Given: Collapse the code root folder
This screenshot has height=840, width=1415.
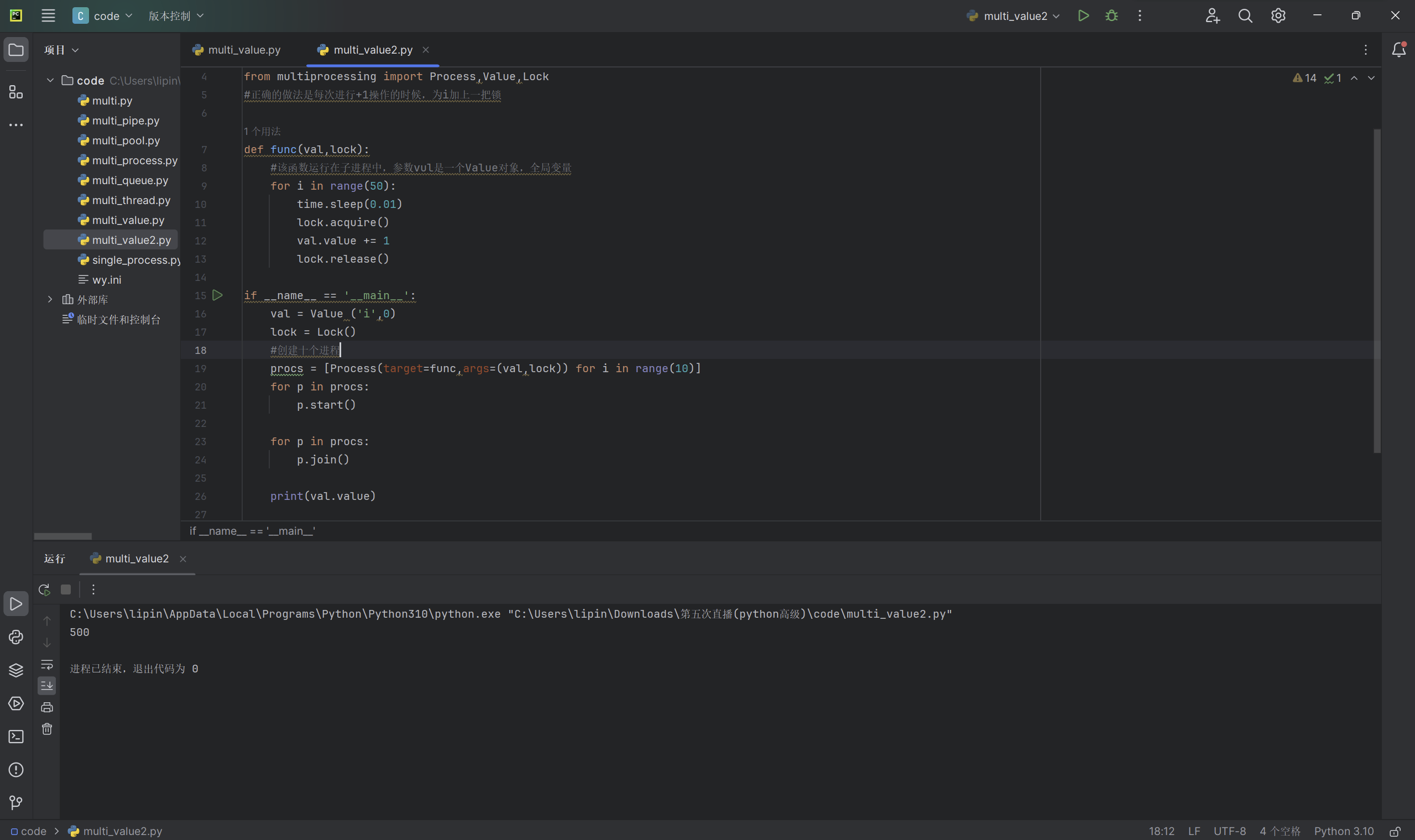Looking at the screenshot, I should pyautogui.click(x=50, y=80).
